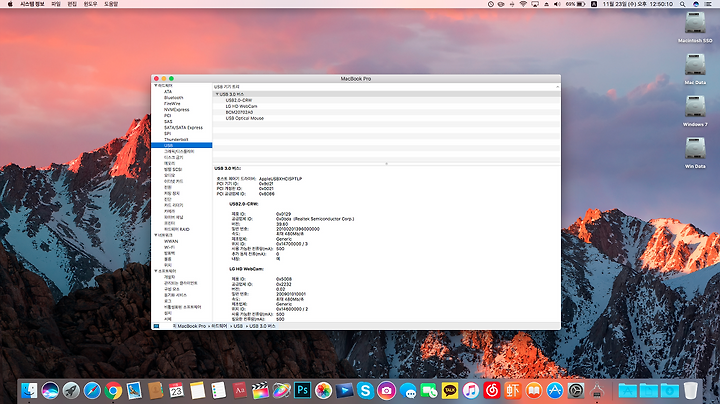Open Finder from the dock

(x=29, y=391)
